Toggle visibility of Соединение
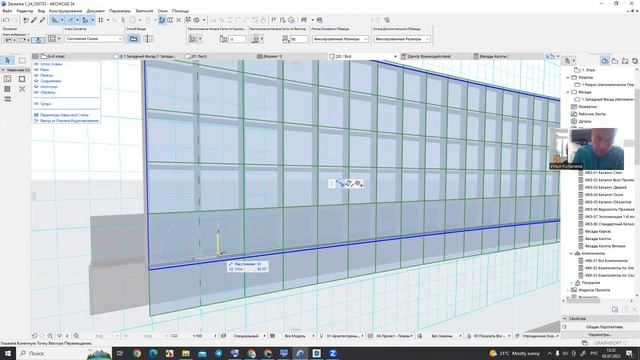 36,81
